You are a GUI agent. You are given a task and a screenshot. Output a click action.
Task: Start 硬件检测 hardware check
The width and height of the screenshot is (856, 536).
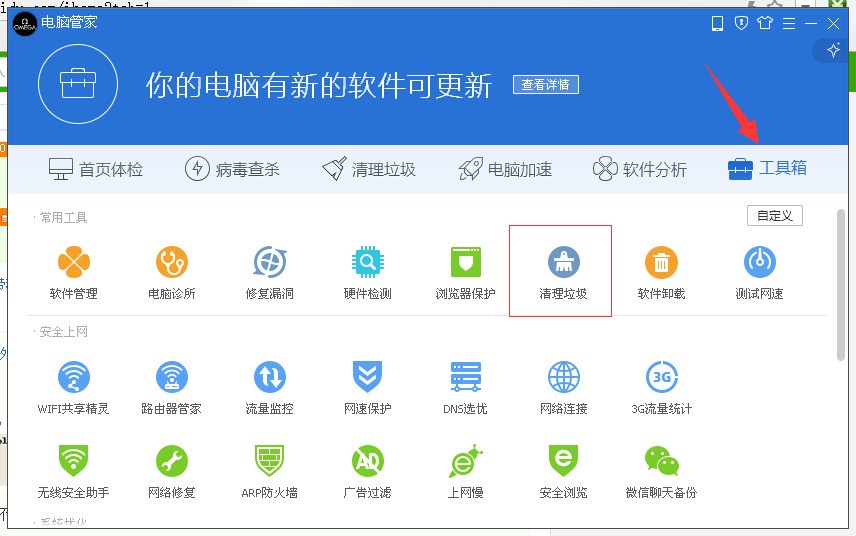(x=367, y=273)
